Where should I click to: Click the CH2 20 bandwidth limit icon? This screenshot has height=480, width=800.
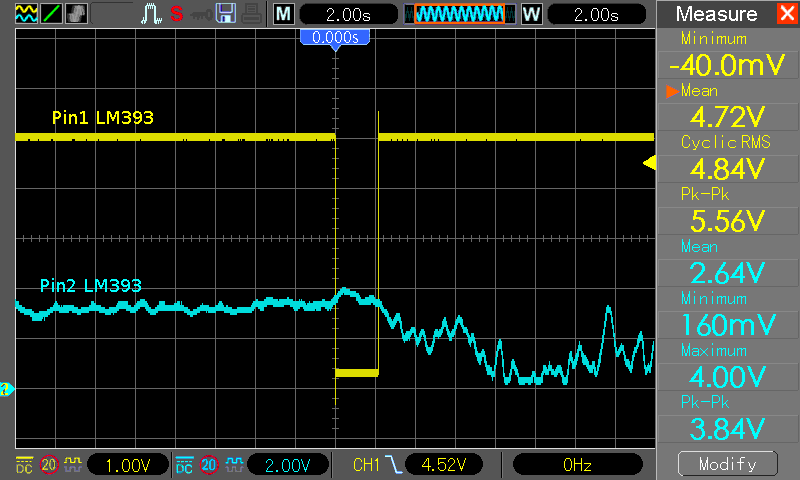click(209, 465)
